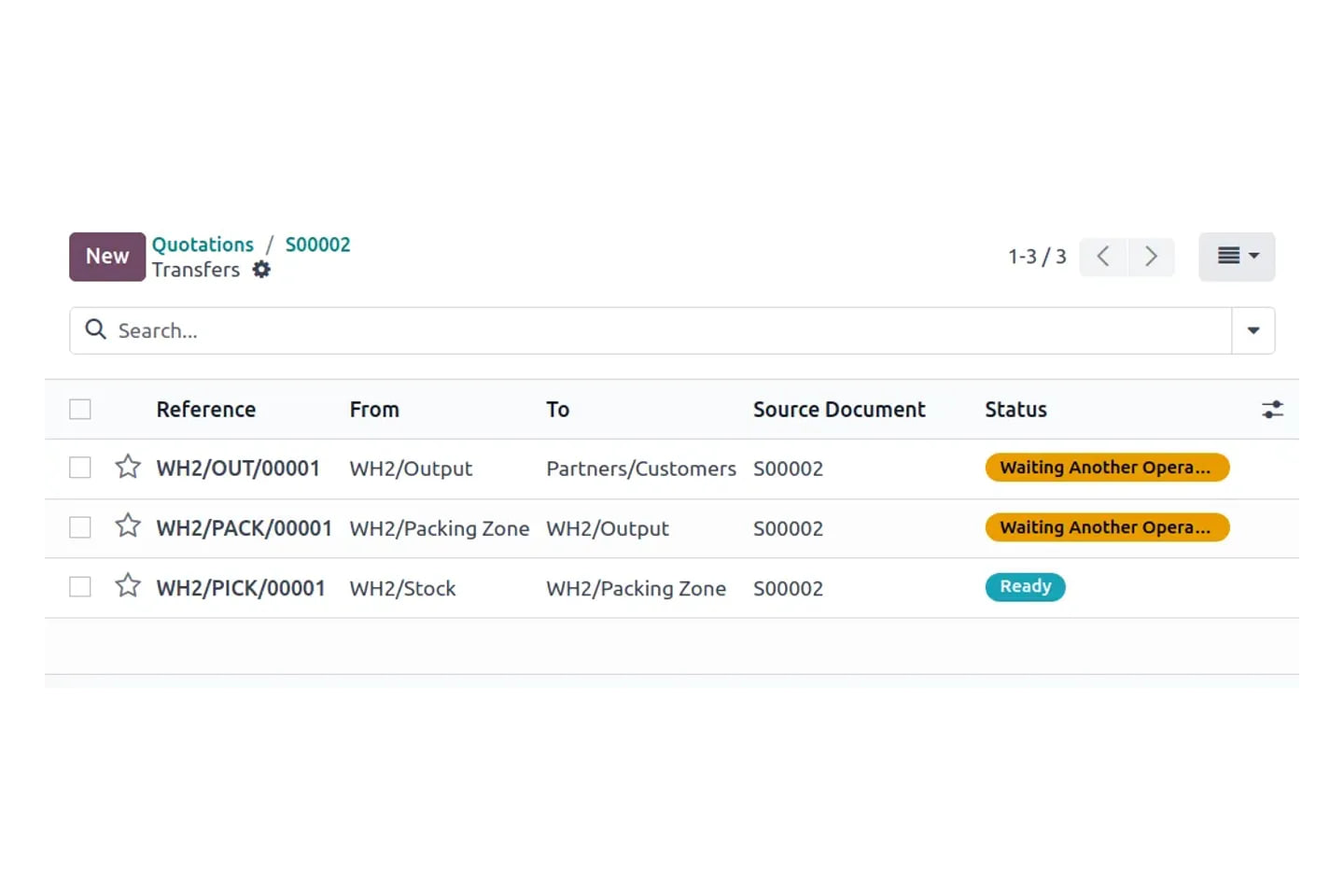Viewport: 1344px width, 896px height.
Task: Open optional columns adjust icon
Action: (x=1272, y=410)
